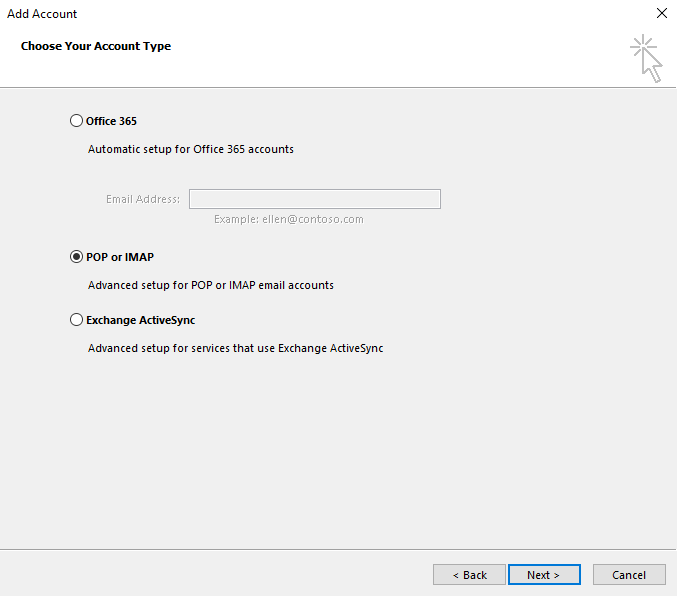Click the Email Address input field
This screenshot has width=677, height=596.
pos(315,199)
